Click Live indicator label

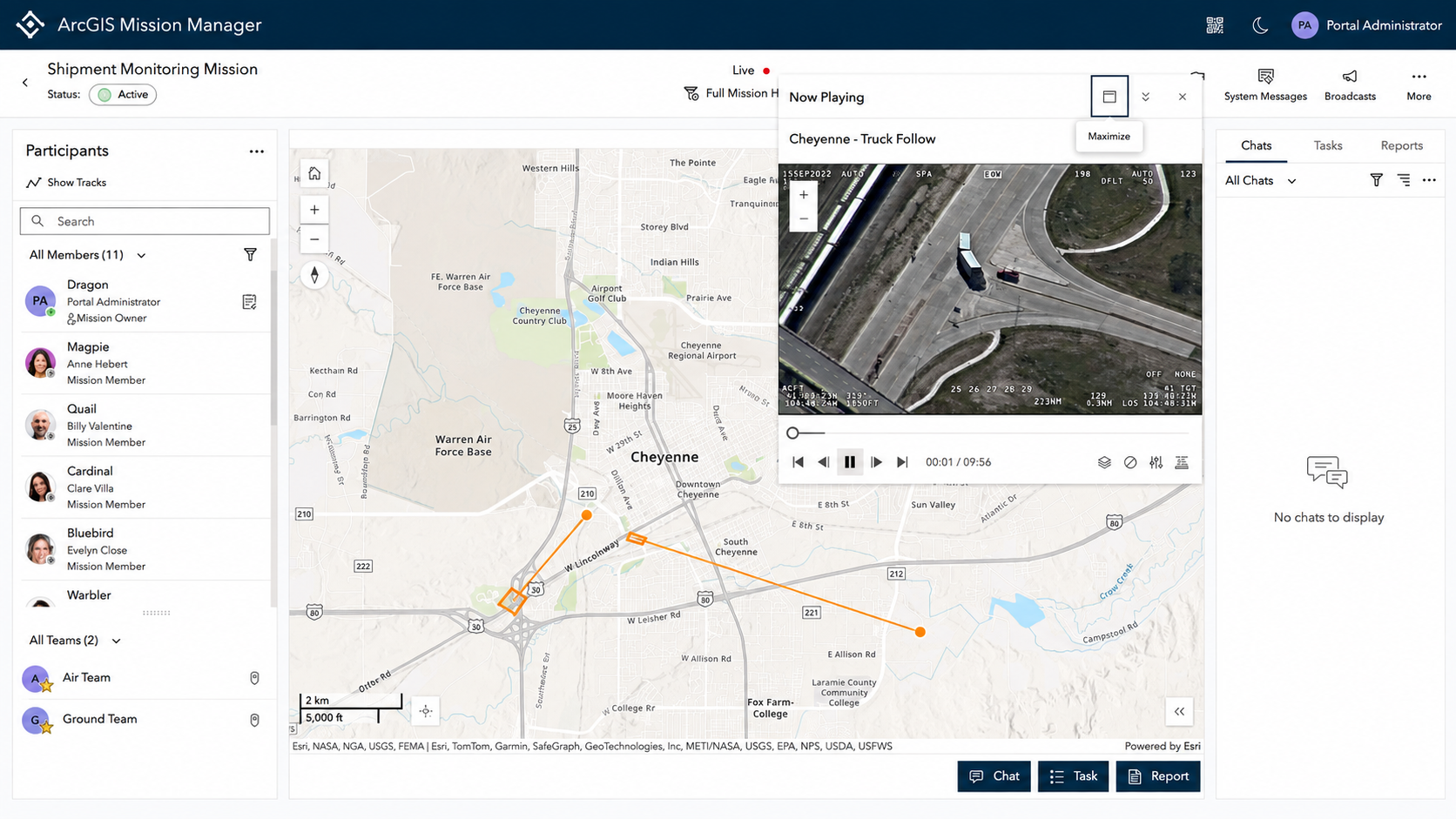pyautogui.click(x=743, y=70)
